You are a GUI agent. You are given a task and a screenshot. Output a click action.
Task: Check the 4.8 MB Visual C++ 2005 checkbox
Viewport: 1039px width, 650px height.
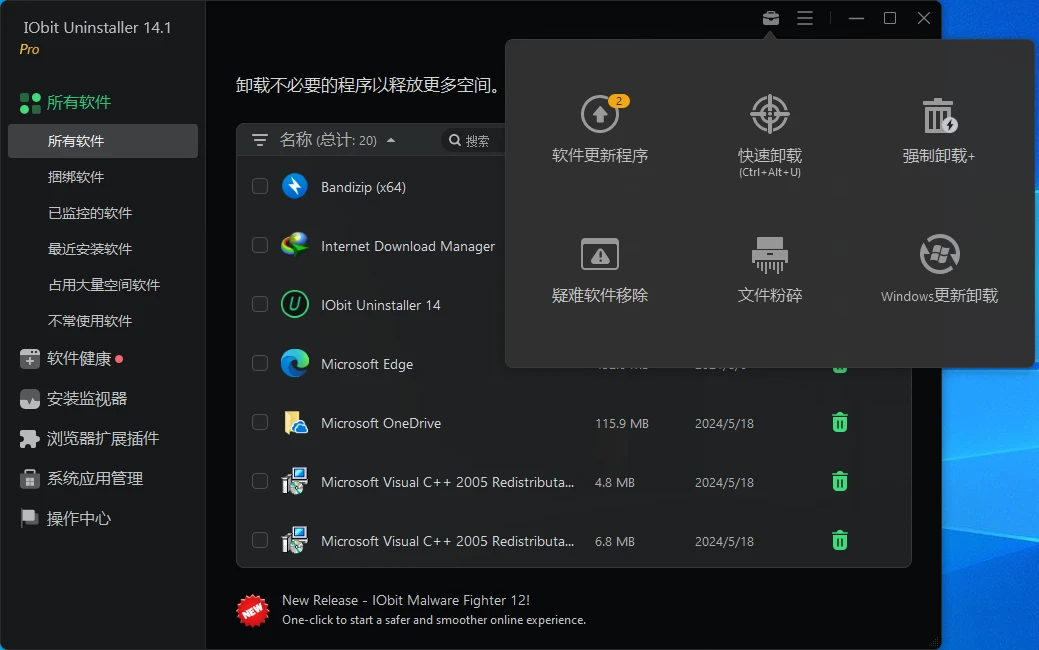[260, 481]
